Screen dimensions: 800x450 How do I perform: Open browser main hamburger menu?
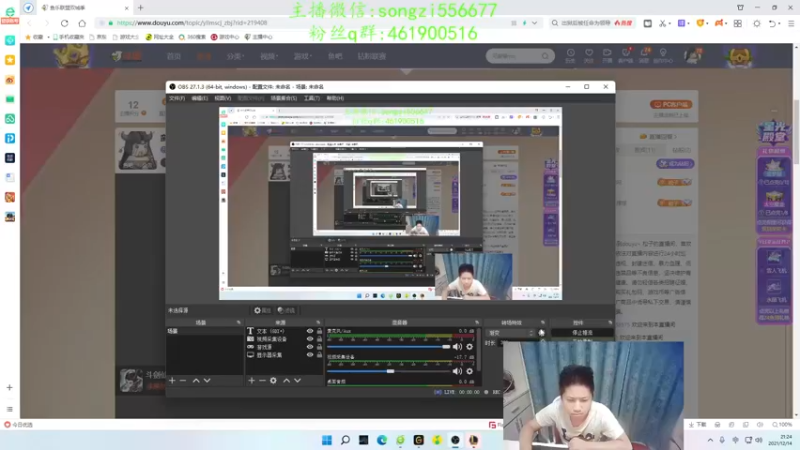(x=791, y=23)
